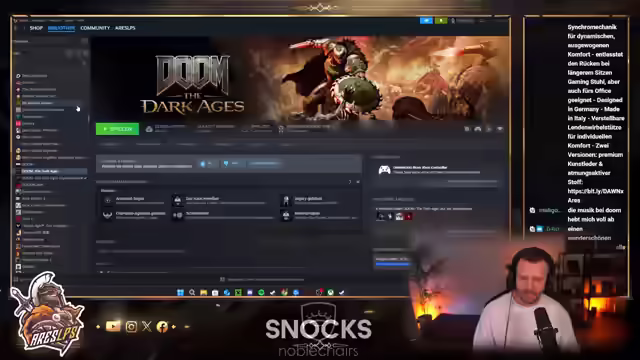Open the Windows Start menu on taskbar
Viewport: 640px width, 360px height.
[180, 292]
